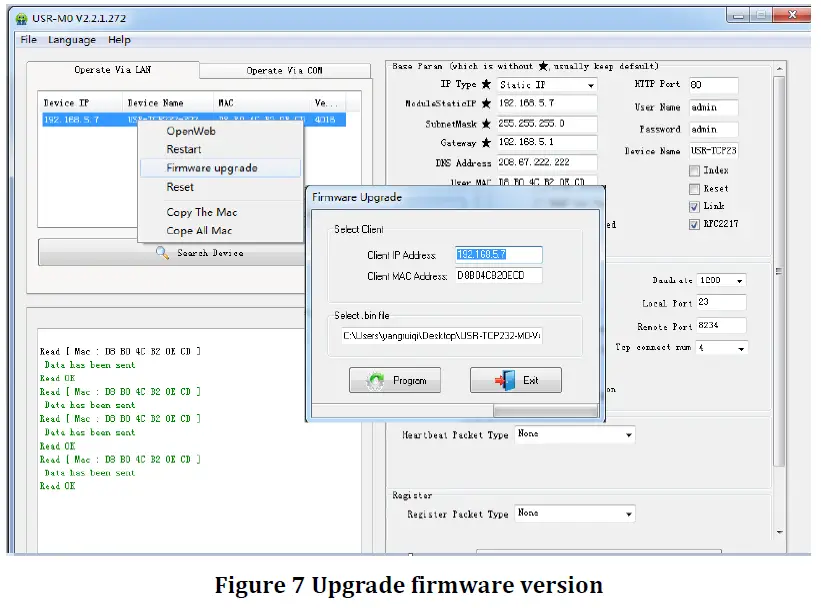Toggle the Reset checkbox
Screen dimensions: 821x608
(x=694, y=189)
